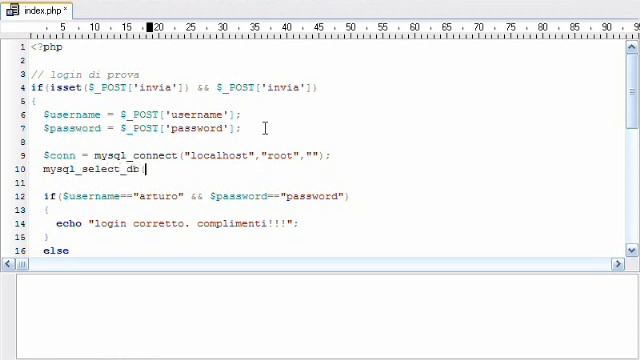Click the echo keyword on line 14
This screenshot has width=640, height=360.
(69, 224)
